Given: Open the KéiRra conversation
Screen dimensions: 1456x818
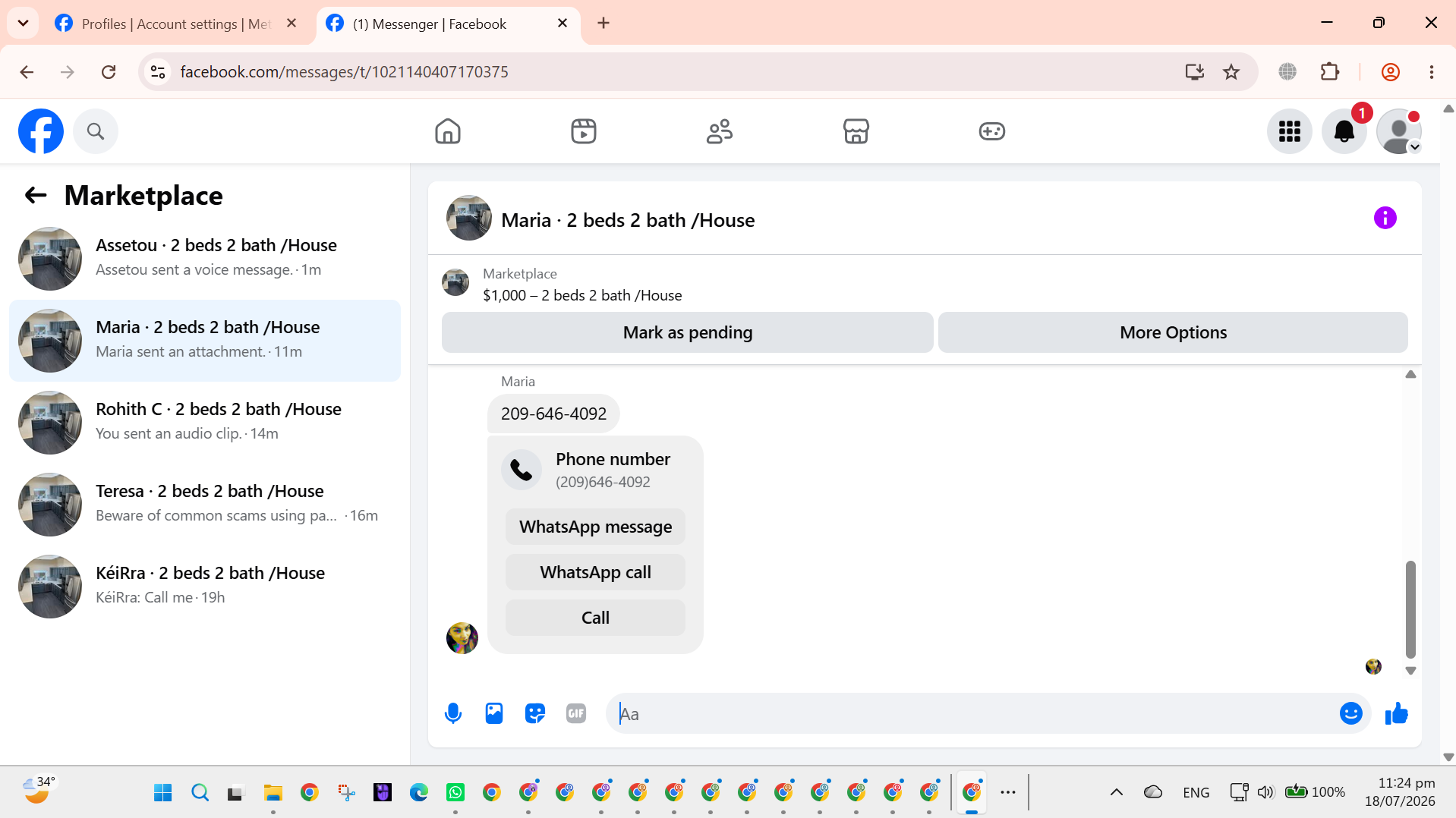Looking at the screenshot, I should [205, 587].
